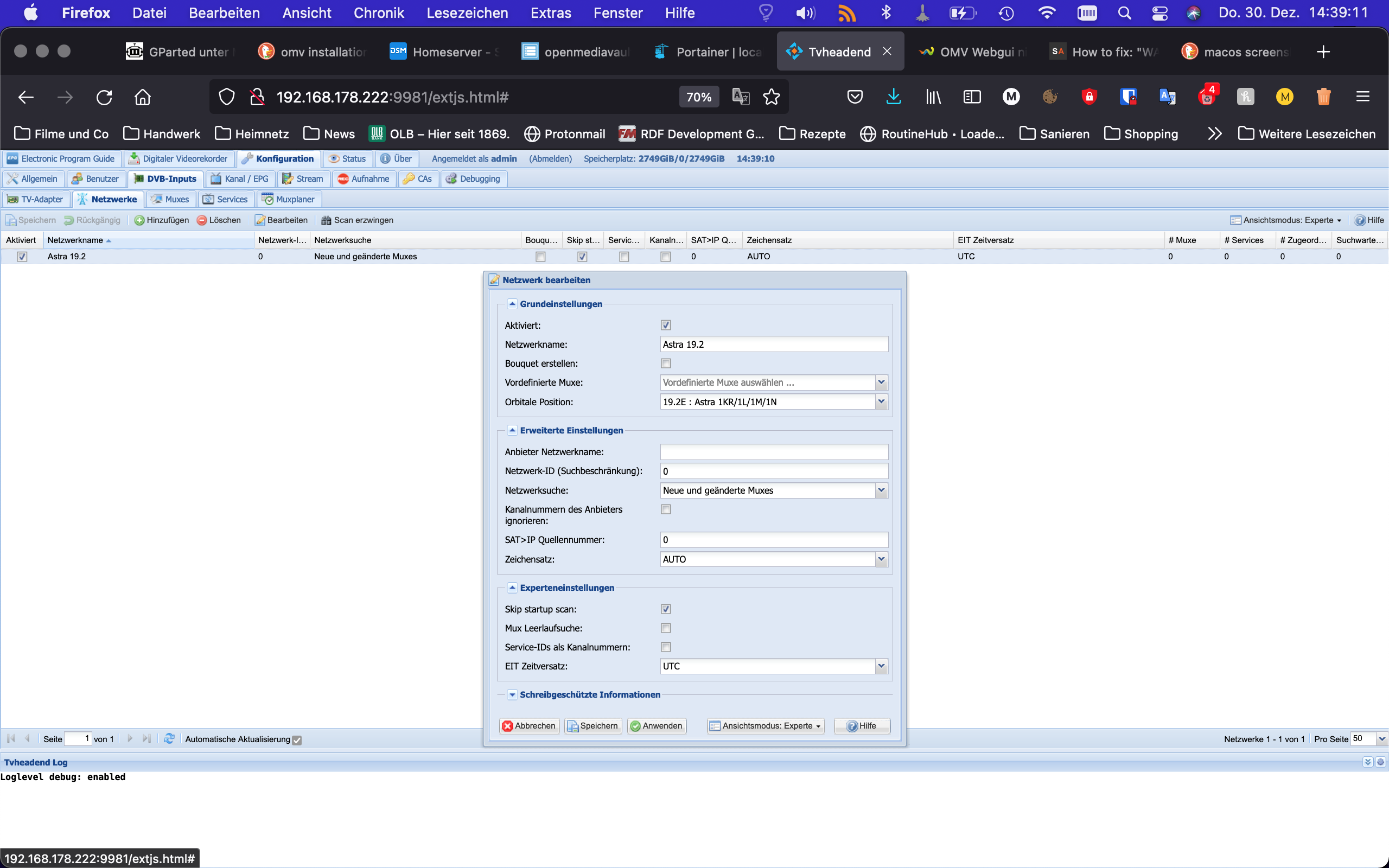Open tracking protection shield icon
The width and height of the screenshot is (1389, 868).
tap(227, 97)
